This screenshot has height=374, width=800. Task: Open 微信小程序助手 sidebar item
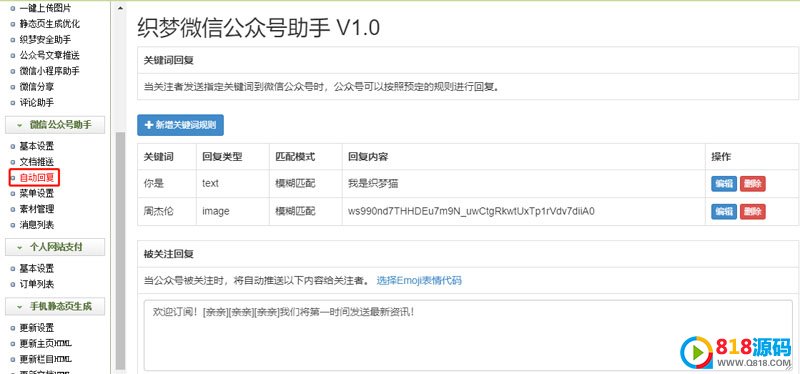point(49,71)
